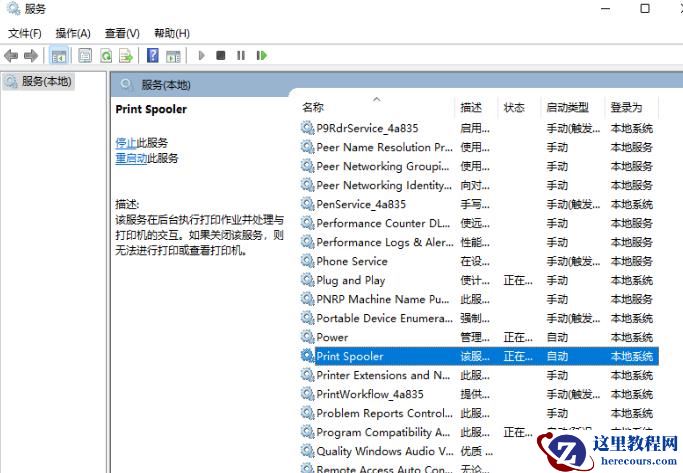Select 服务(本地) in the left tree

pyautogui.click(x=38, y=81)
